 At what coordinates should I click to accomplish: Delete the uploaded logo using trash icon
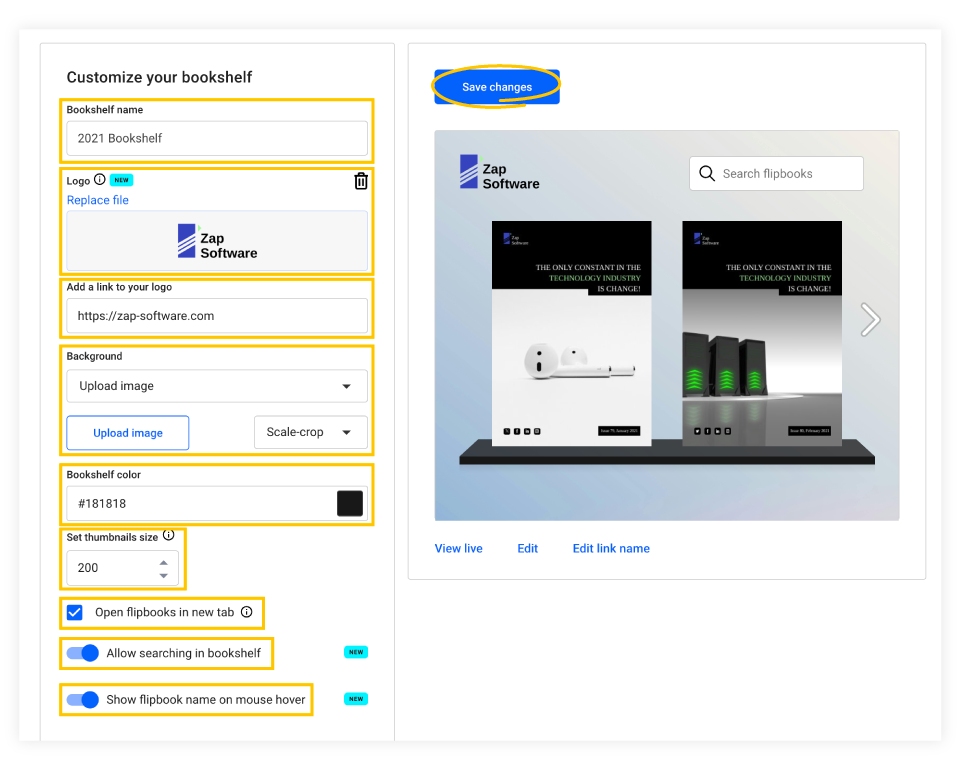tap(361, 182)
